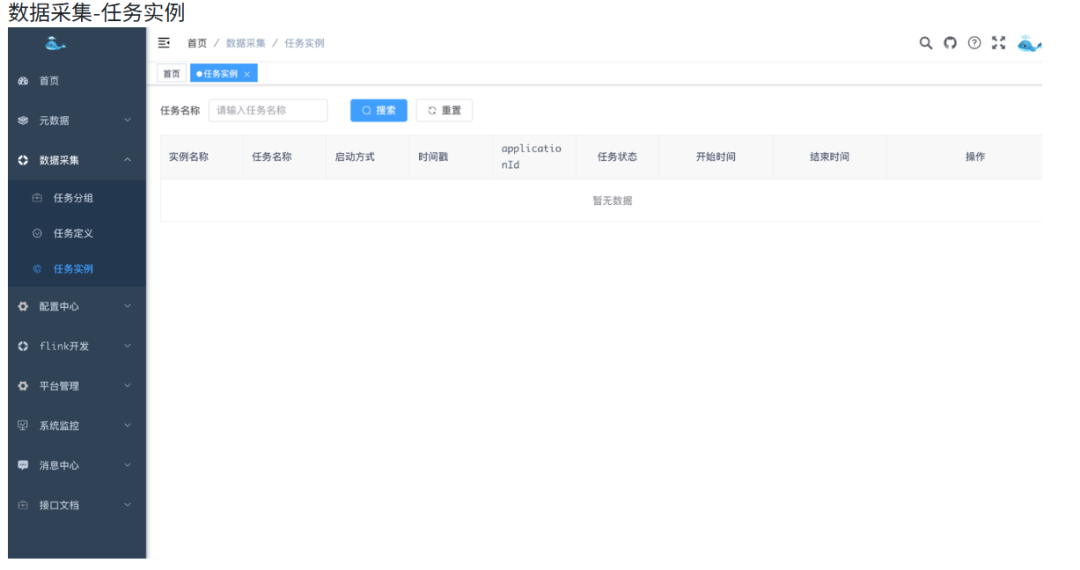The height and width of the screenshot is (570, 1080).
Task: Click the 数据采集 breadcrumb
Action: 246,43
